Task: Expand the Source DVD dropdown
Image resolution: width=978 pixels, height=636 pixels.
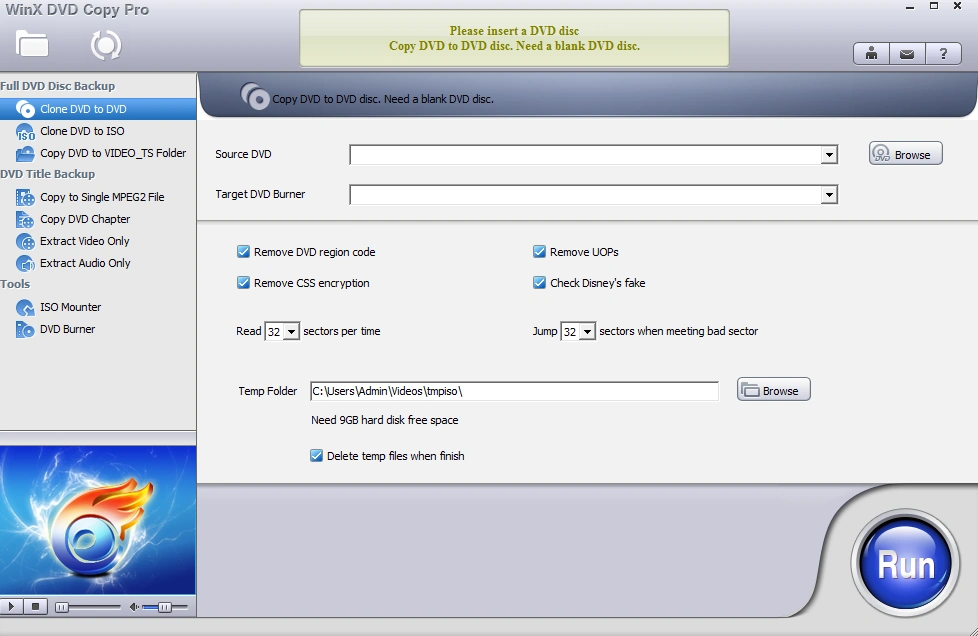Action: point(829,155)
